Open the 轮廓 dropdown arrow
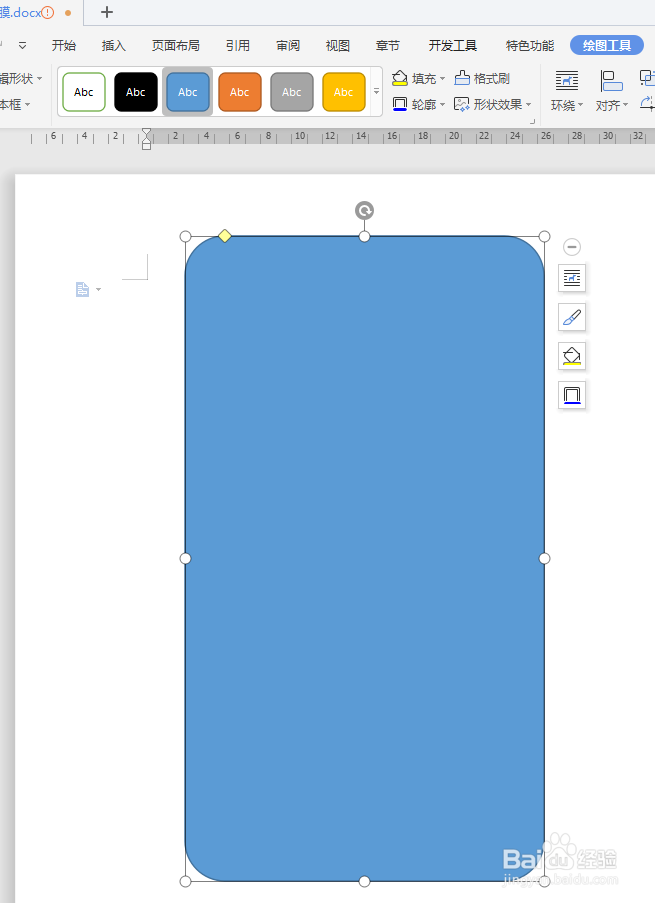The image size is (655, 903). 442,104
